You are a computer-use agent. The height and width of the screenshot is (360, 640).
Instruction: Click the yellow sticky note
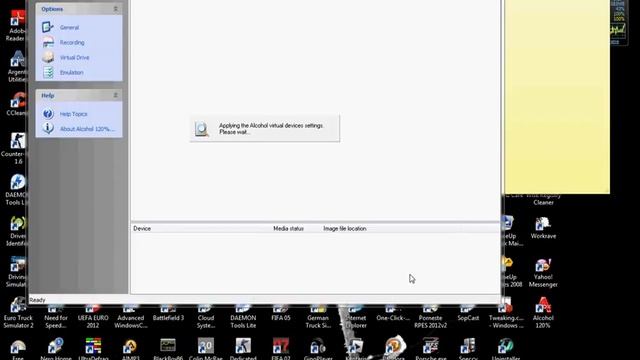coord(557,96)
